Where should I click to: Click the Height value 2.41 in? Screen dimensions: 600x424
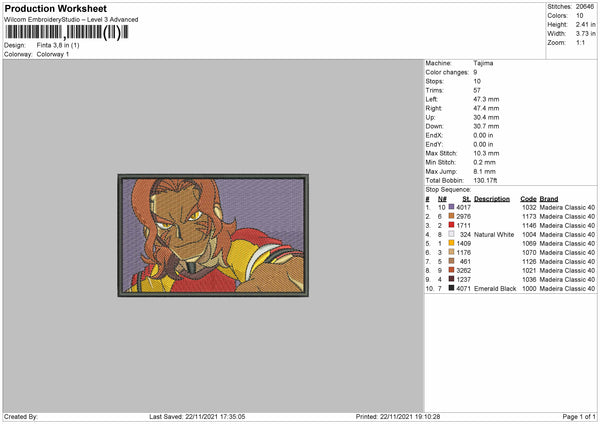(586, 24)
